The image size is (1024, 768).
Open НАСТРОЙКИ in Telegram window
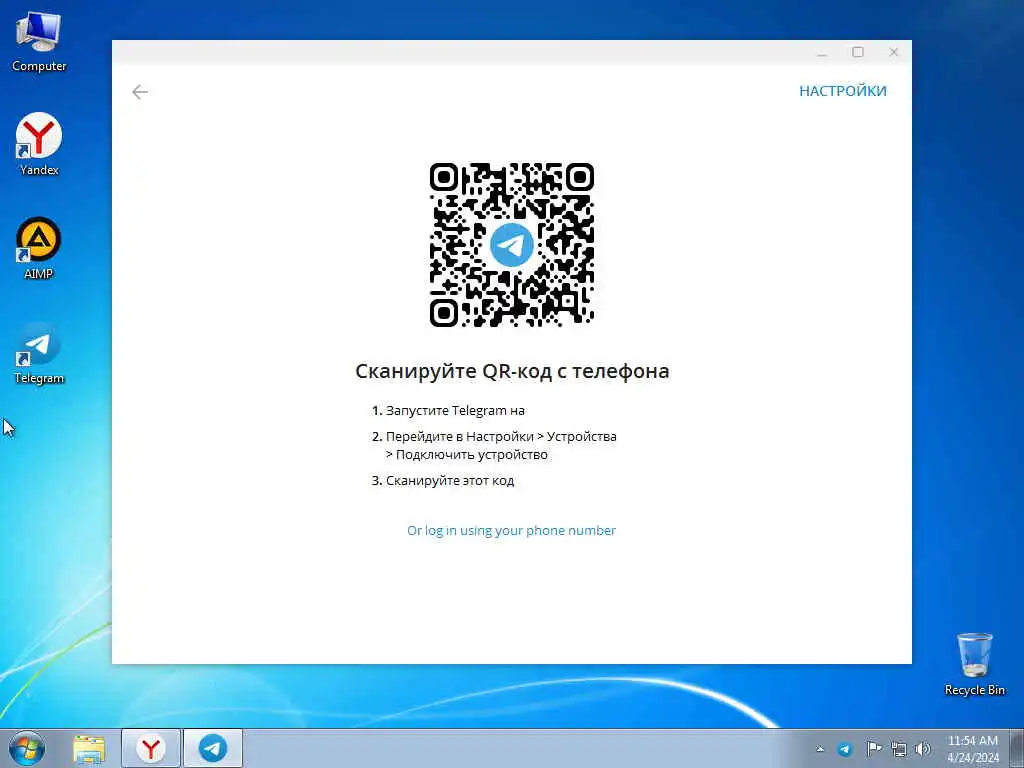click(x=842, y=91)
